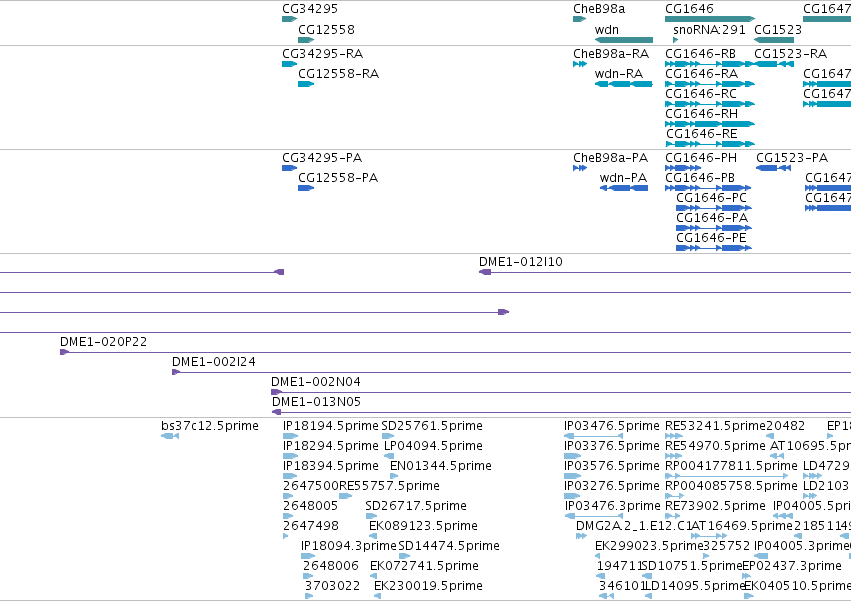Select the IP03476.5prime EST label
Image resolution: width=851 pixels, height=601 pixels.
tap(612, 426)
